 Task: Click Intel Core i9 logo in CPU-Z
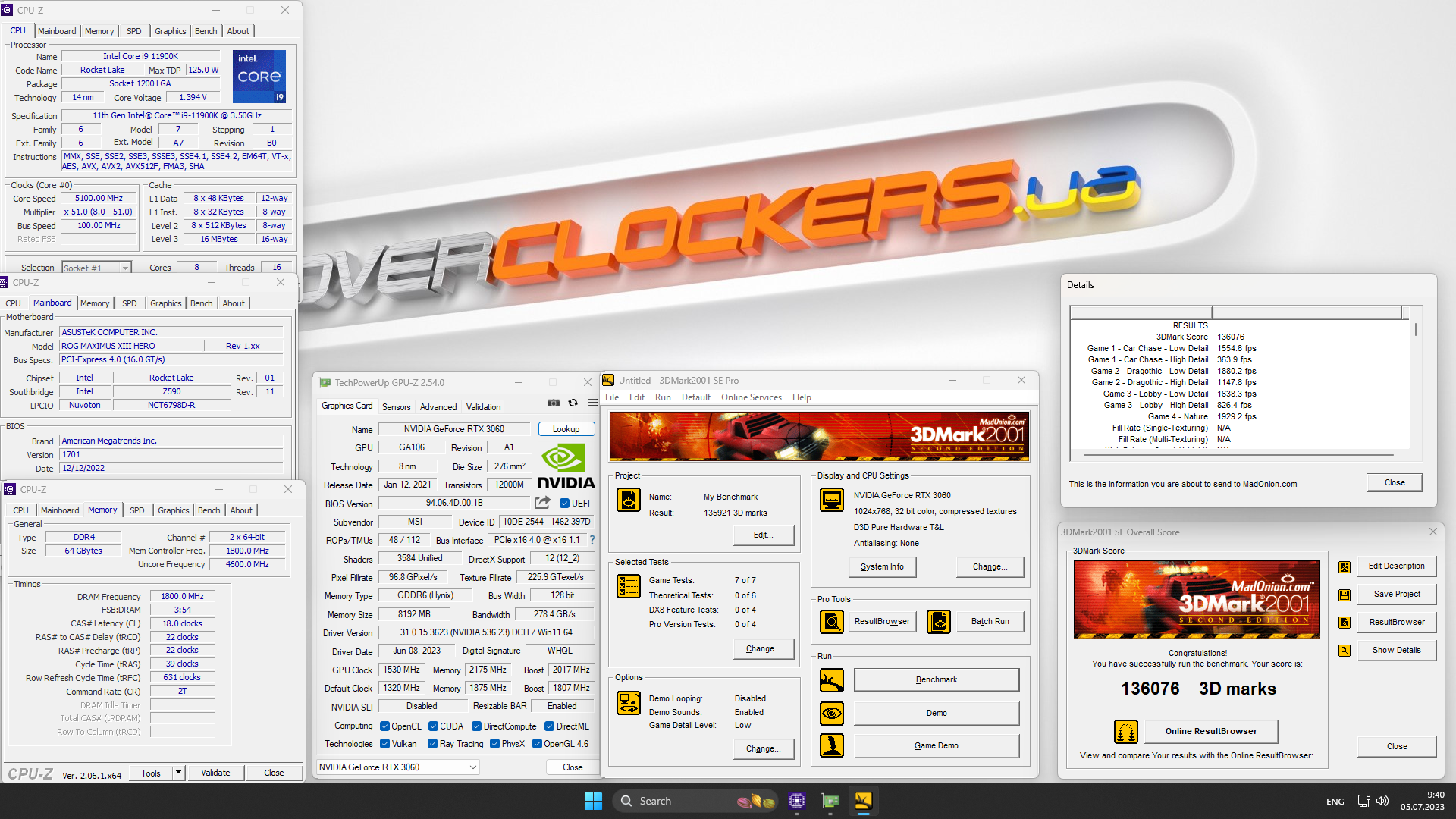click(x=259, y=76)
